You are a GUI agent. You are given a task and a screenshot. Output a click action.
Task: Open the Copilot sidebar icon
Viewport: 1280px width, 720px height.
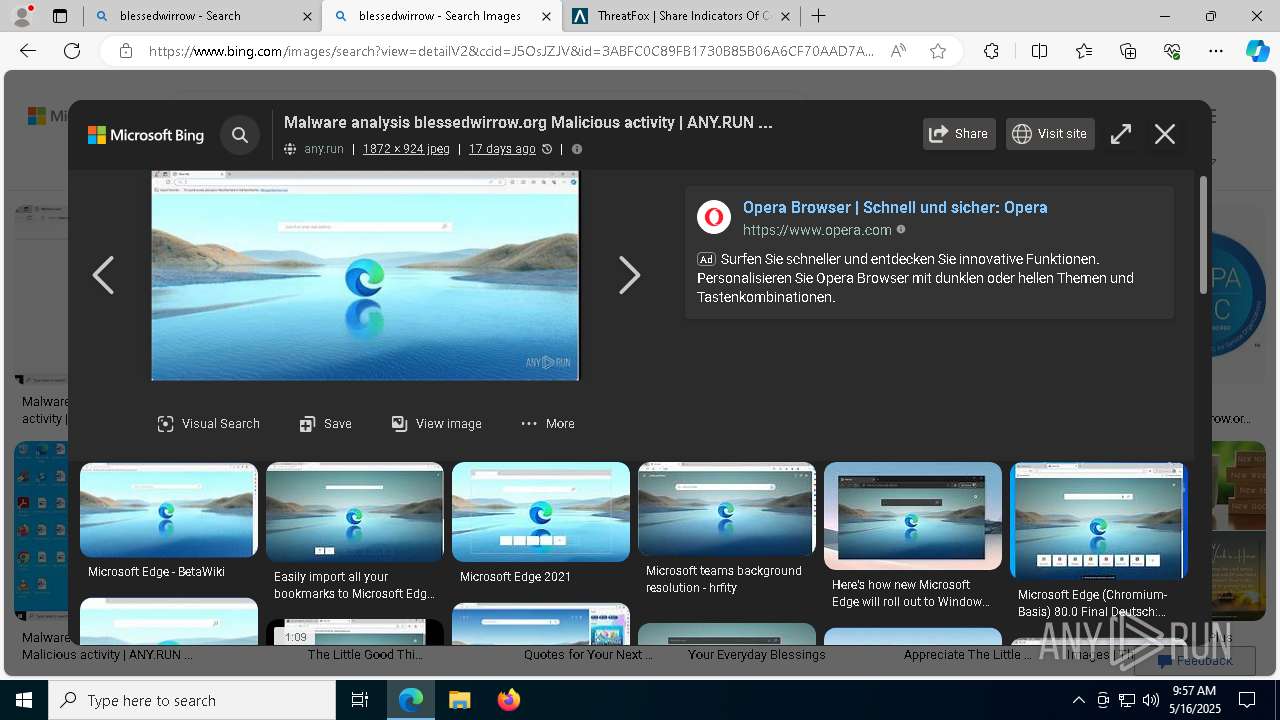click(1257, 51)
